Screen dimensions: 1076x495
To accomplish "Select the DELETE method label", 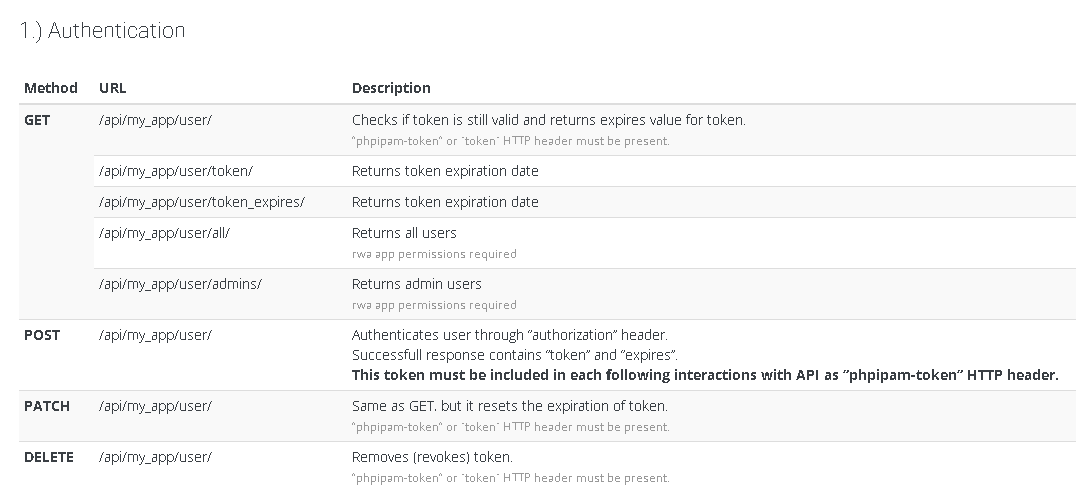I will pos(49,457).
